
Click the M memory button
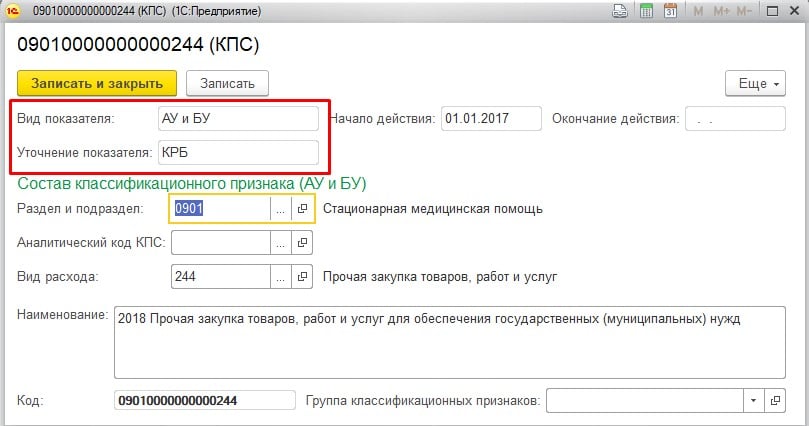click(698, 11)
